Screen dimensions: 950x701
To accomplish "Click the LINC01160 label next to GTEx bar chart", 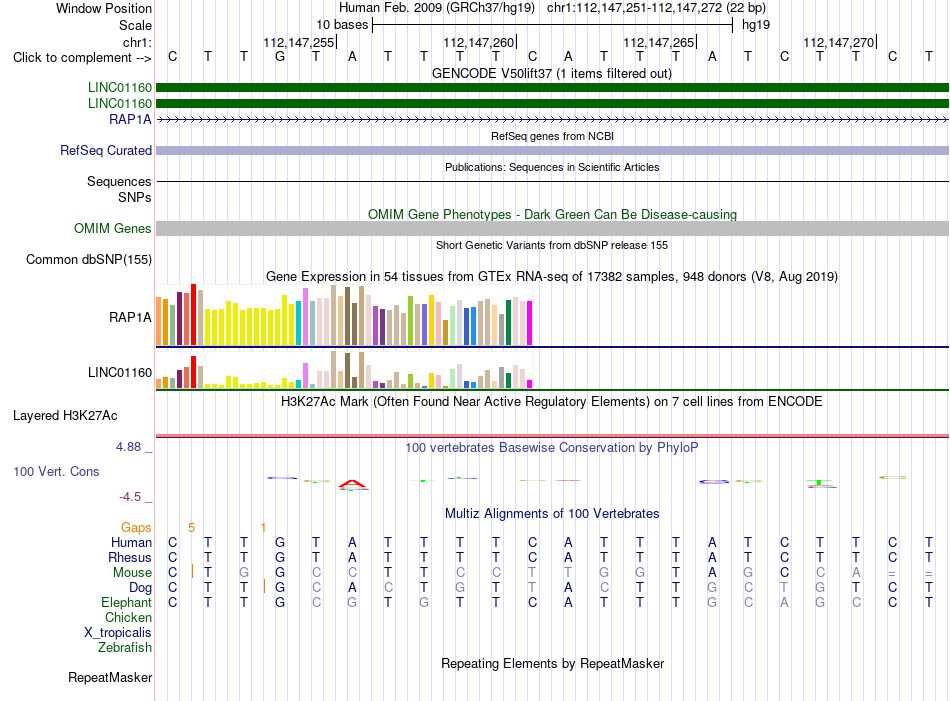I will pos(119,373).
